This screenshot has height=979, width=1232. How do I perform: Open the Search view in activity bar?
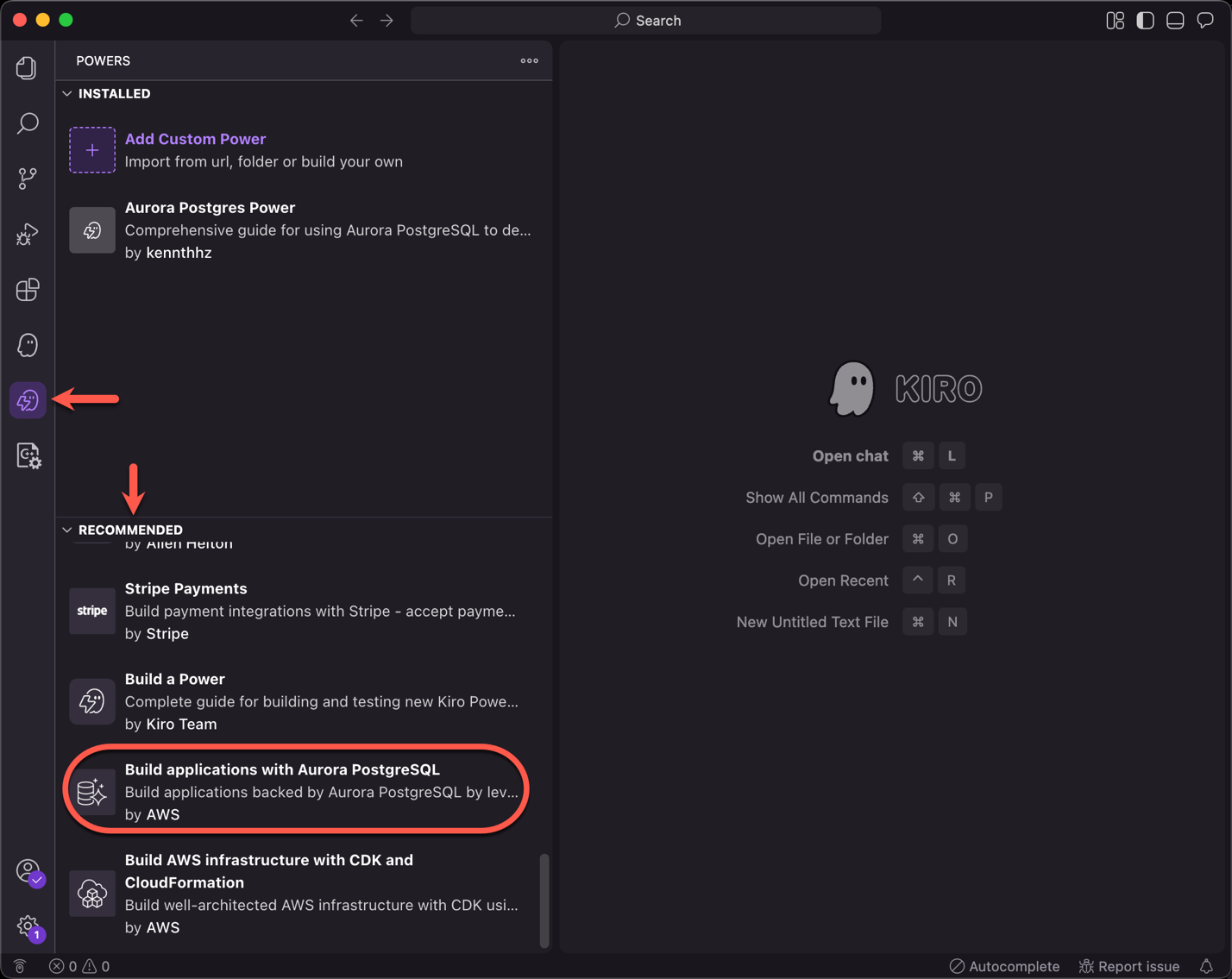pos(28,123)
